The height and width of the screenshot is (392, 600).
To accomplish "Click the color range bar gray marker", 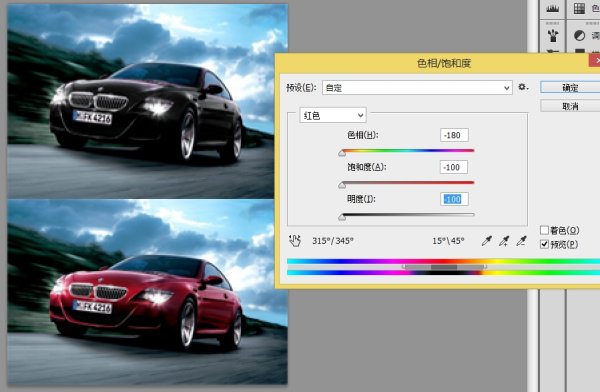I will pos(444,267).
